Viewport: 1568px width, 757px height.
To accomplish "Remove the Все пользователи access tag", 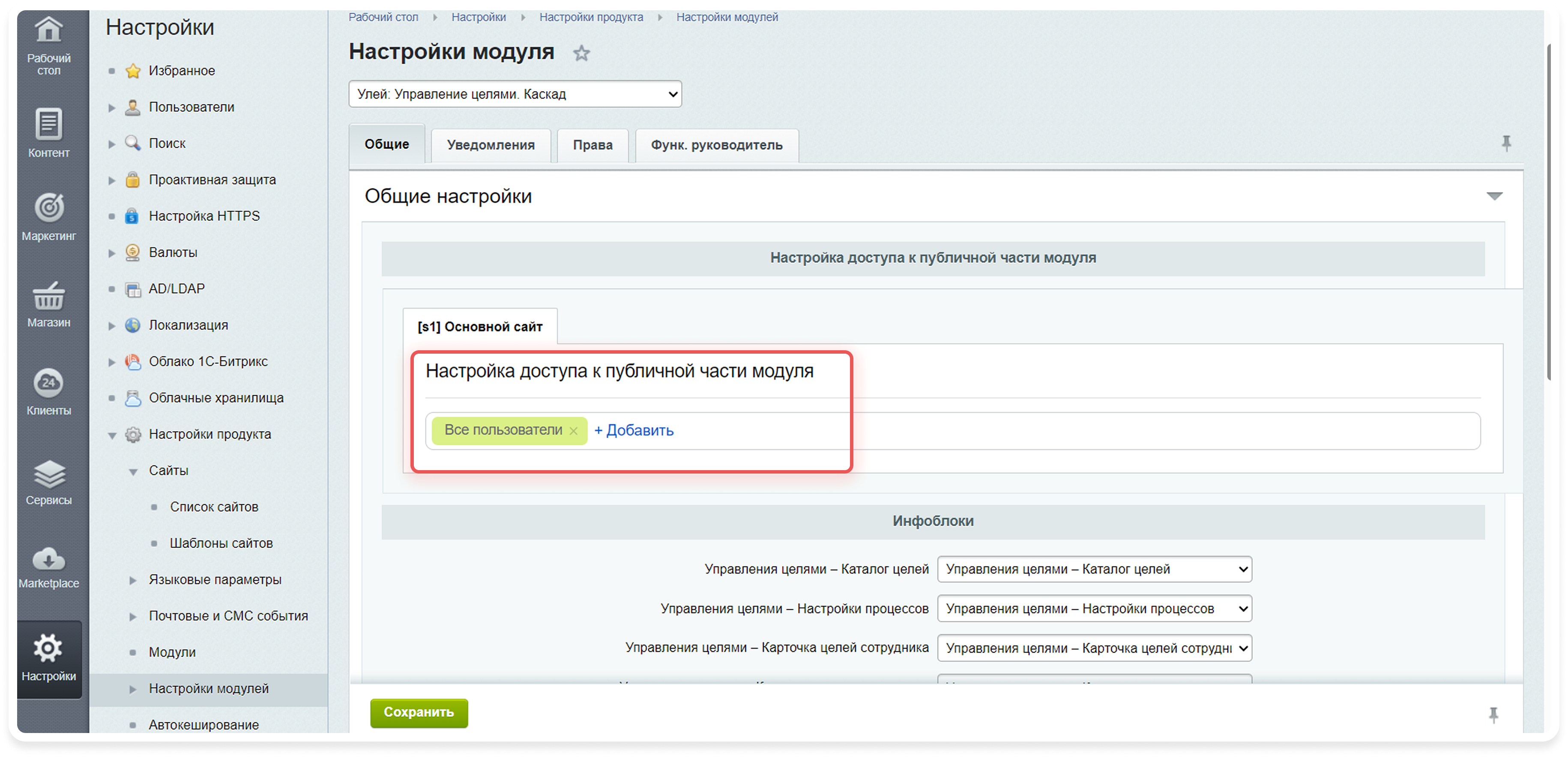I will point(573,431).
